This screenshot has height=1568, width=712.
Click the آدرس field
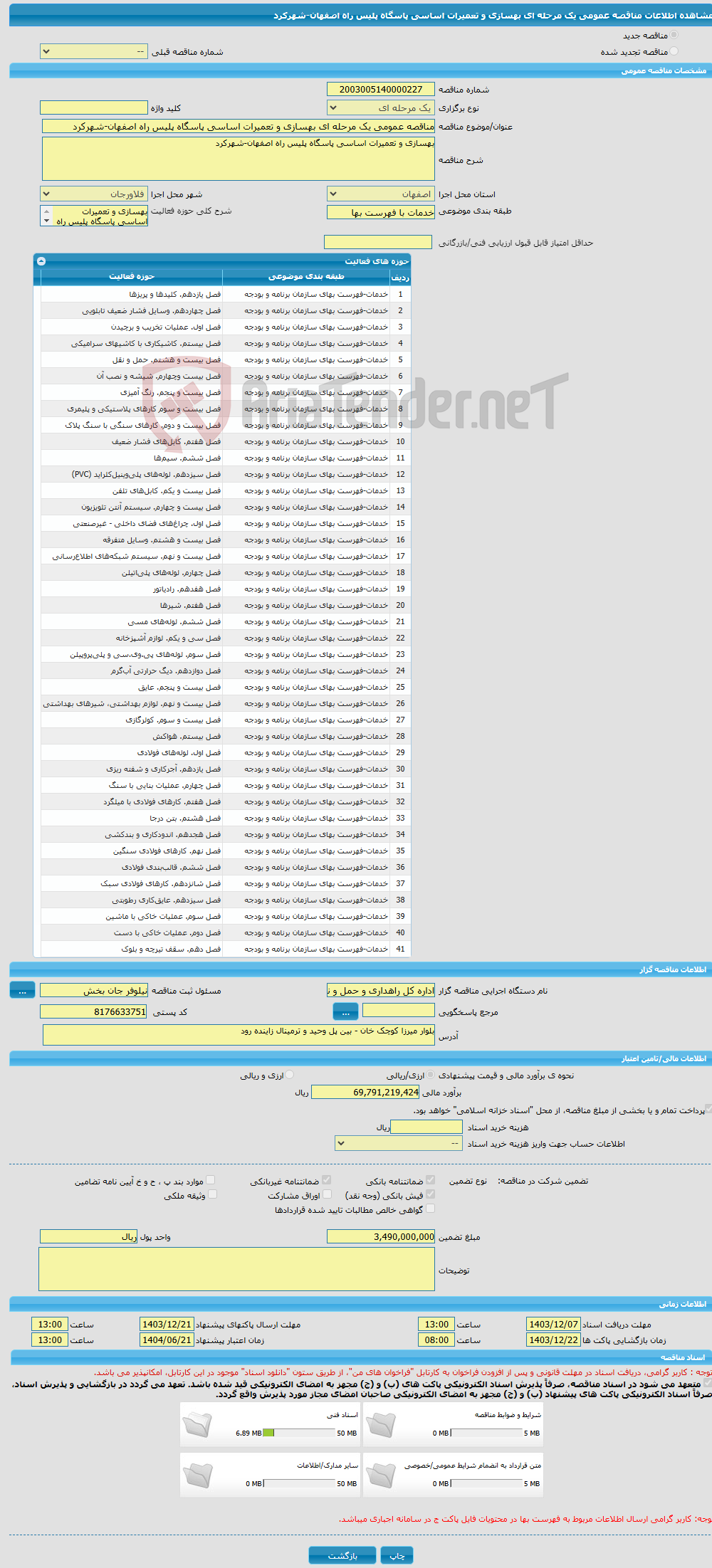tap(239, 1035)
